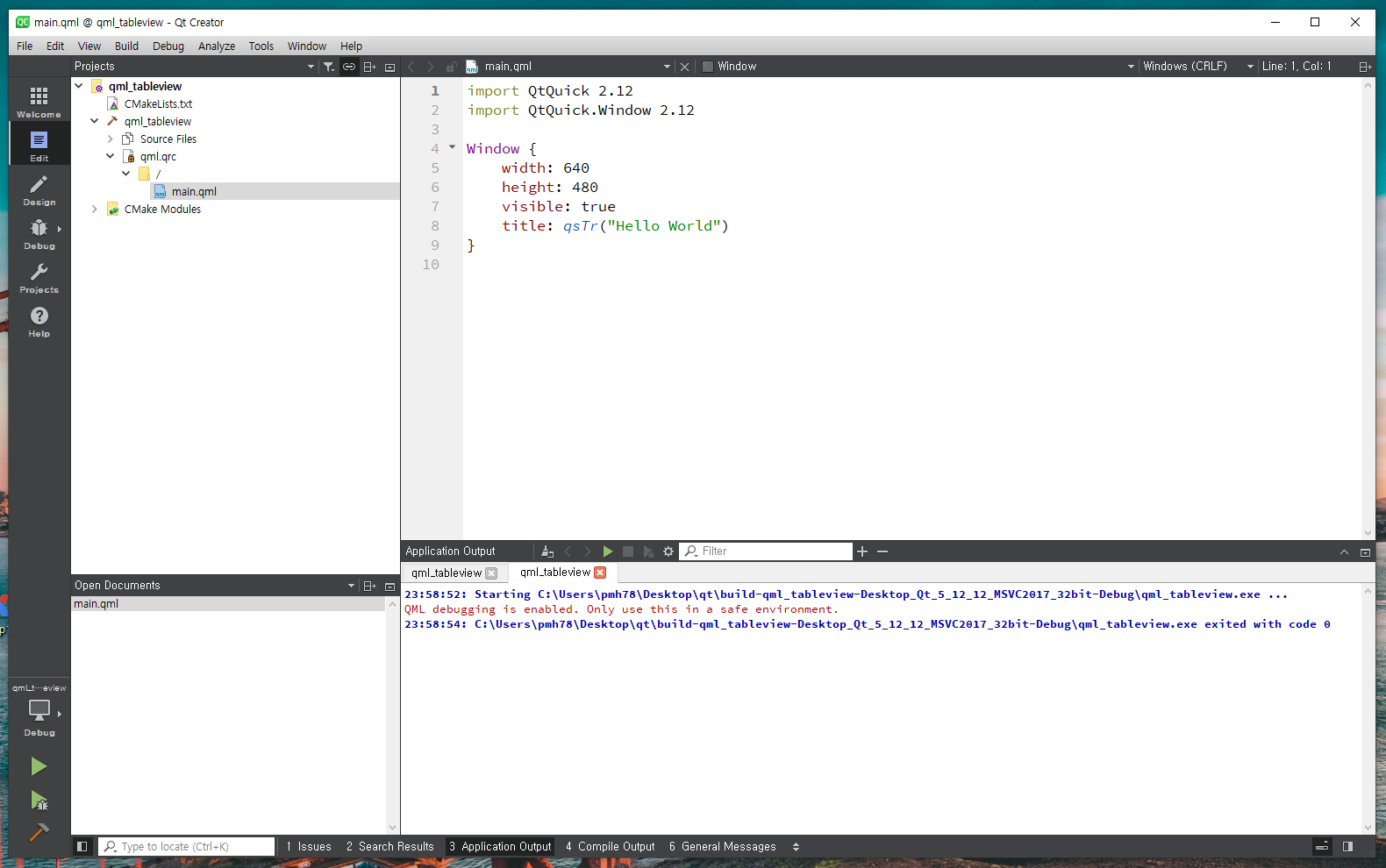Split the Projects side pane
The width and height of the screenshot is (1386, 868).
click(x=370, y=67)
